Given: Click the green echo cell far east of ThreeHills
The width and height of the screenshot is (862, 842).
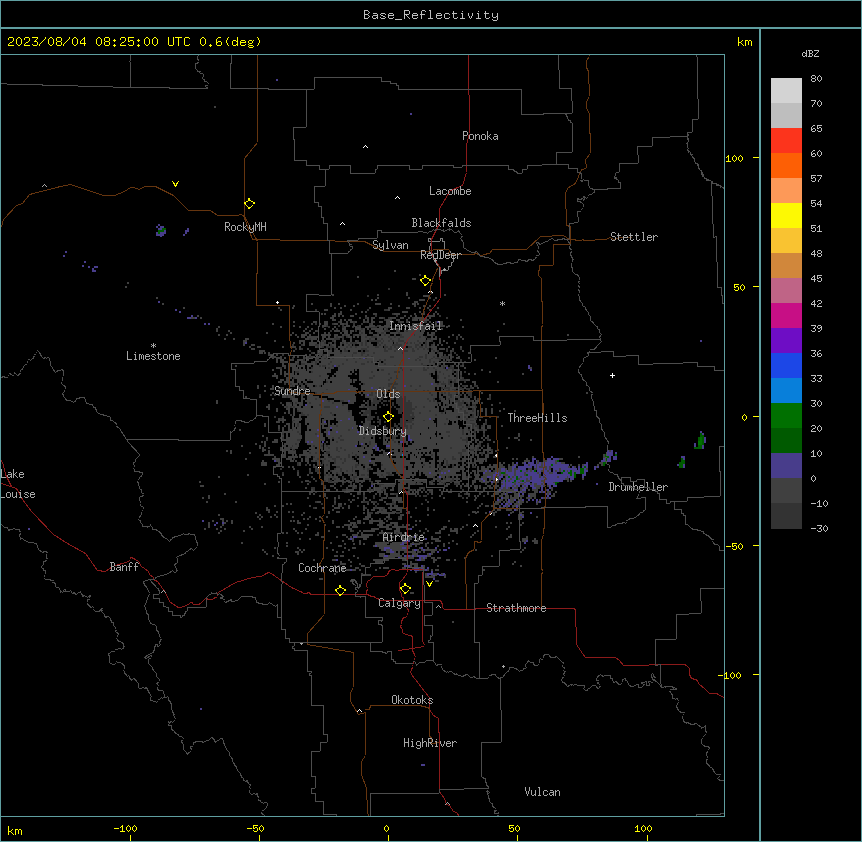Looking at the screenshot, I should (x=700, y=440).
